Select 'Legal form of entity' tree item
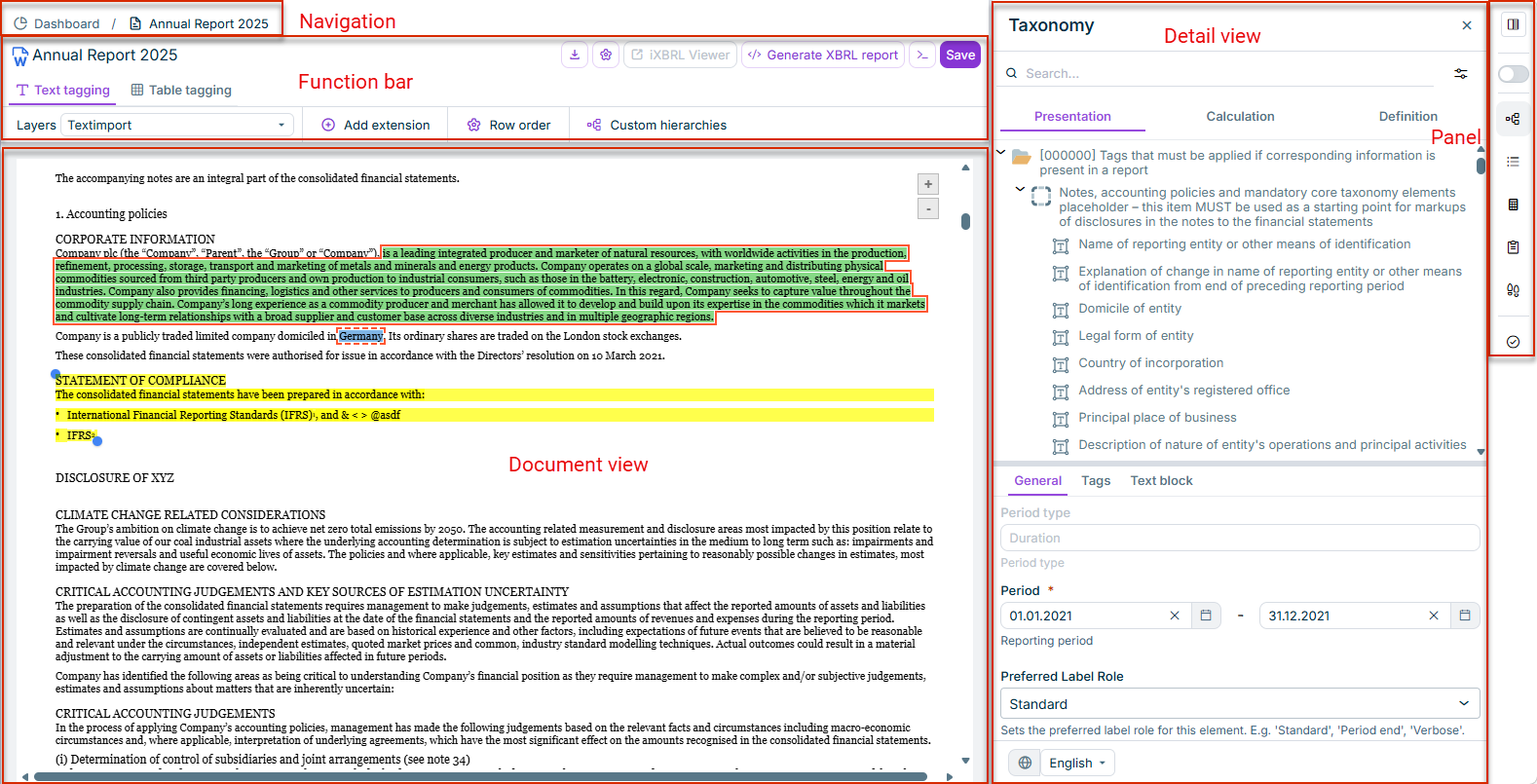This screenshot has height=784, width=1537. 1136,336
